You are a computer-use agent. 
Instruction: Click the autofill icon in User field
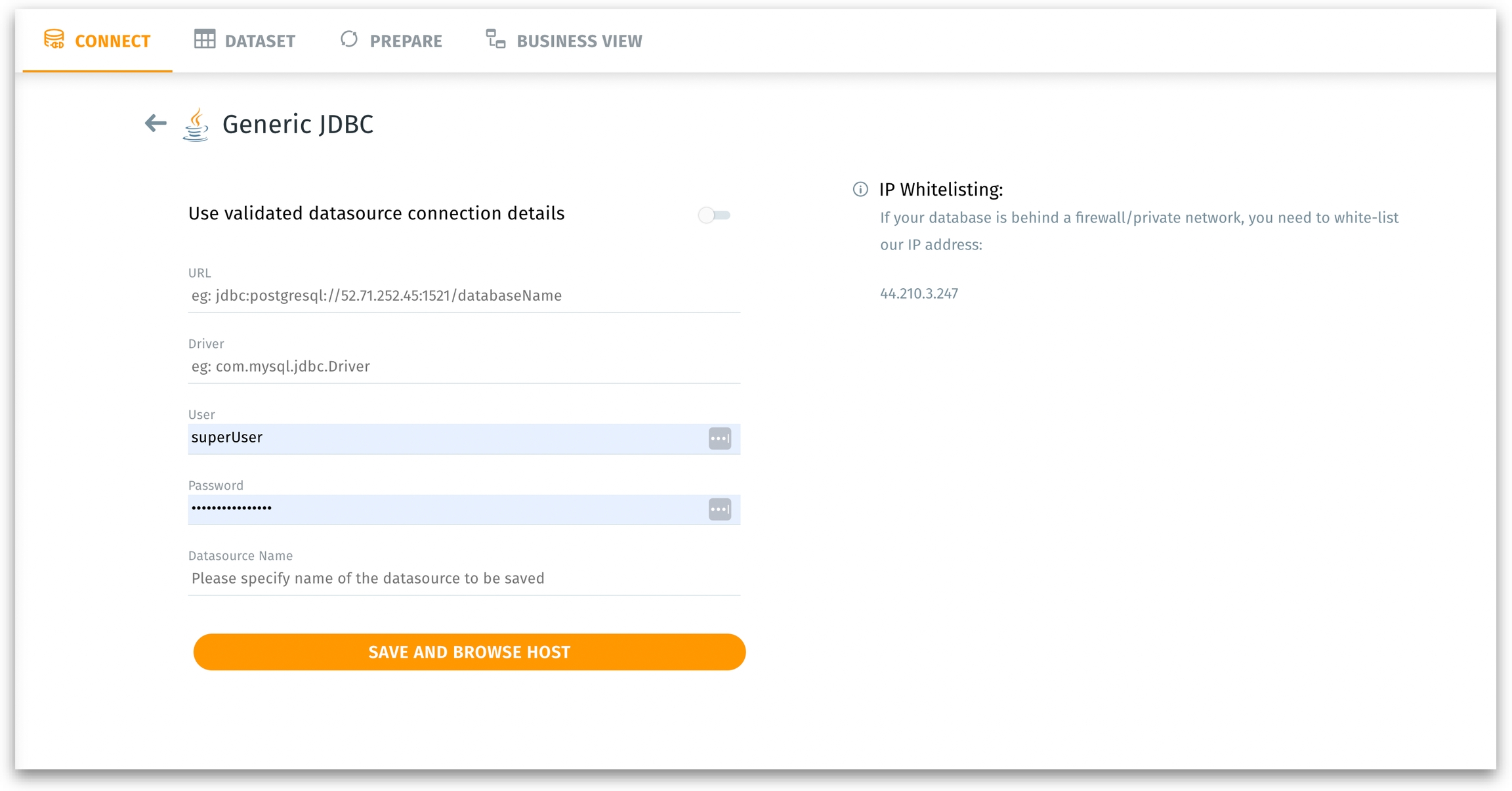click(719, 438)
